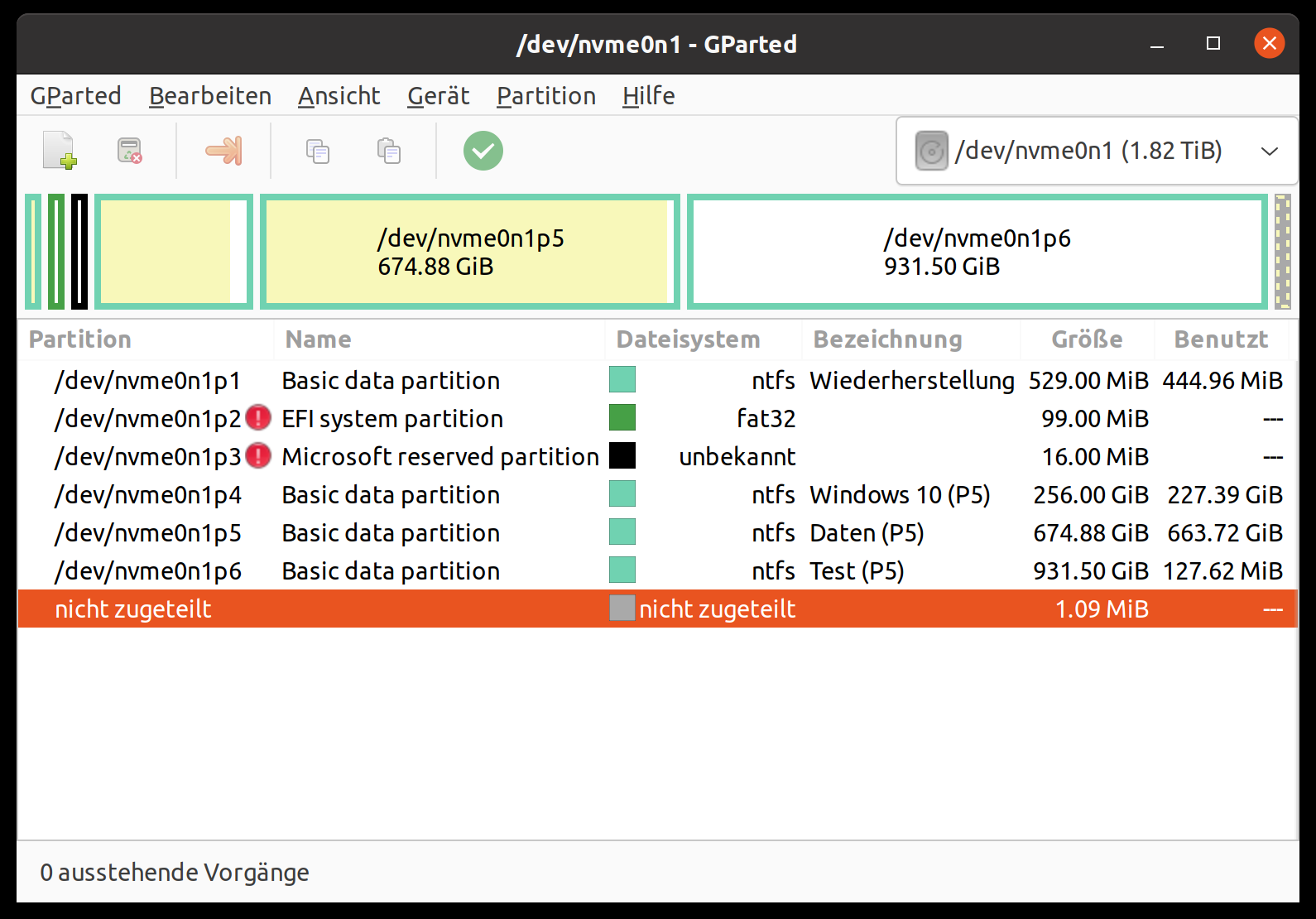
Task: Select the Windows 10 (P5) partition row
Action: [657, 494]
